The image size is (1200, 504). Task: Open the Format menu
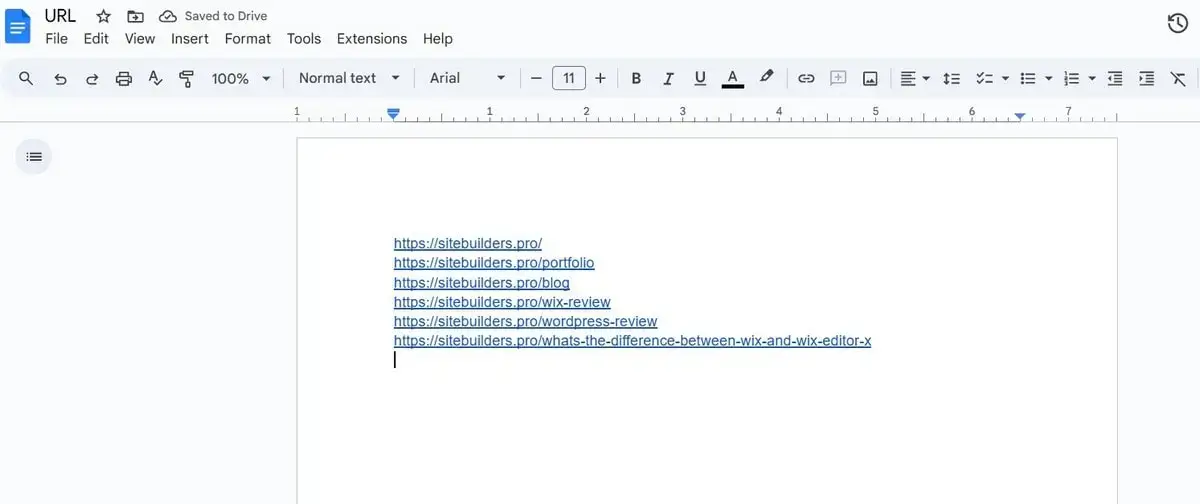248,38
